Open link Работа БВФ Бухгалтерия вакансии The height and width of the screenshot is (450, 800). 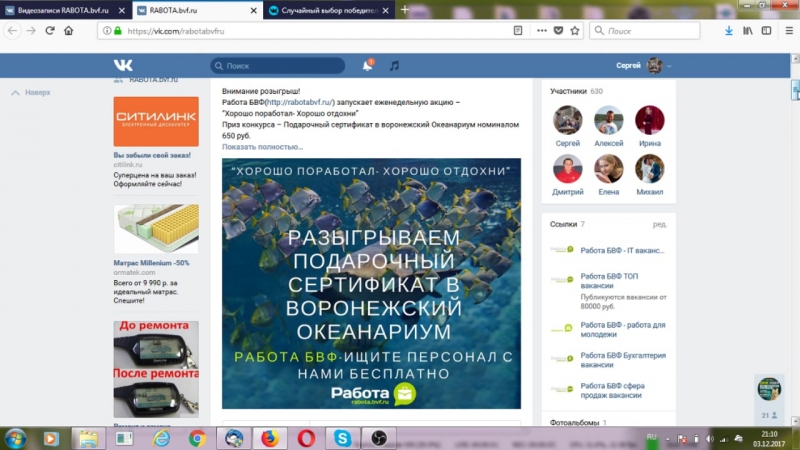click(623, 360)
